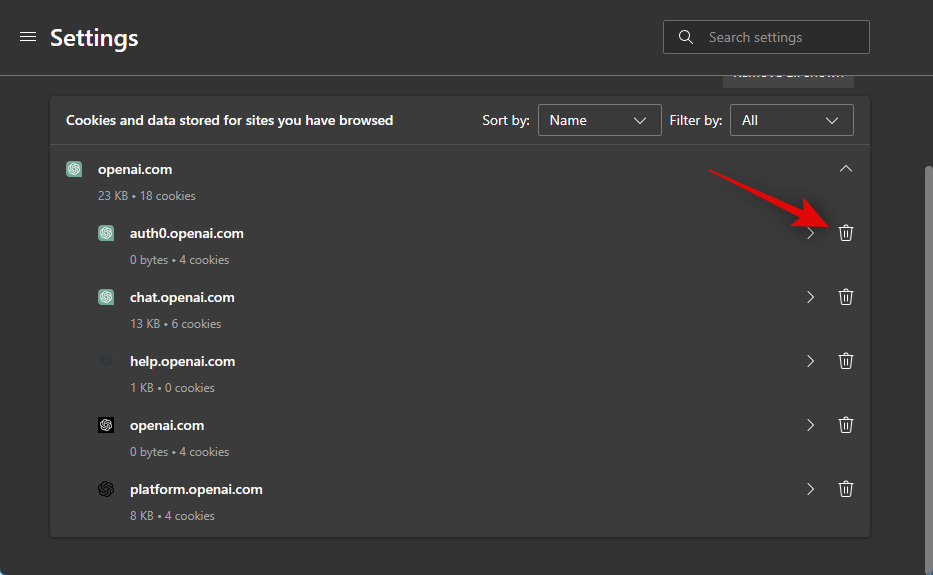Show details for help.openai.com

[x=810, y=361]
